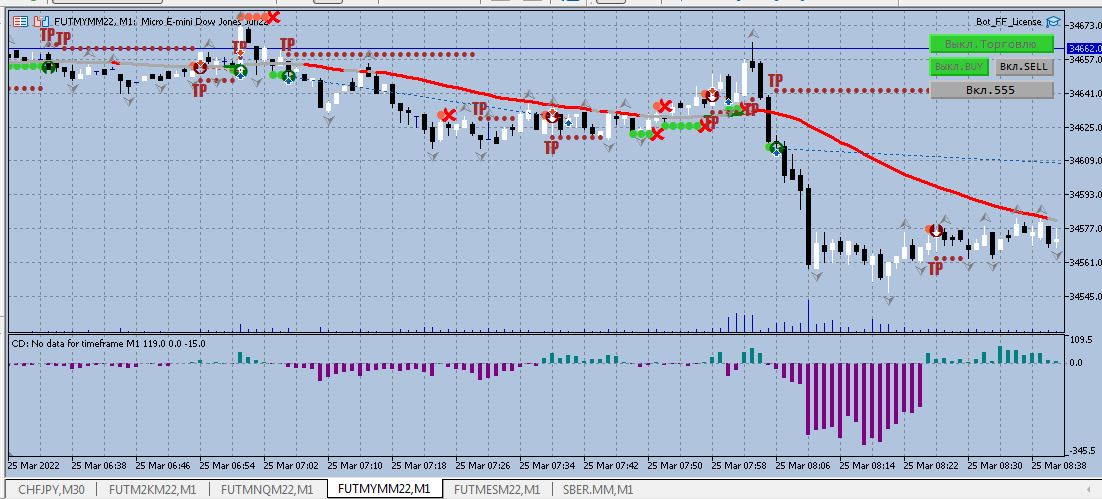The width and height of the screenshot is (1102, 499).
Task: Click the 25 Mar 08:14 time label
Action: pyautogui.click(x=870, y=465)
